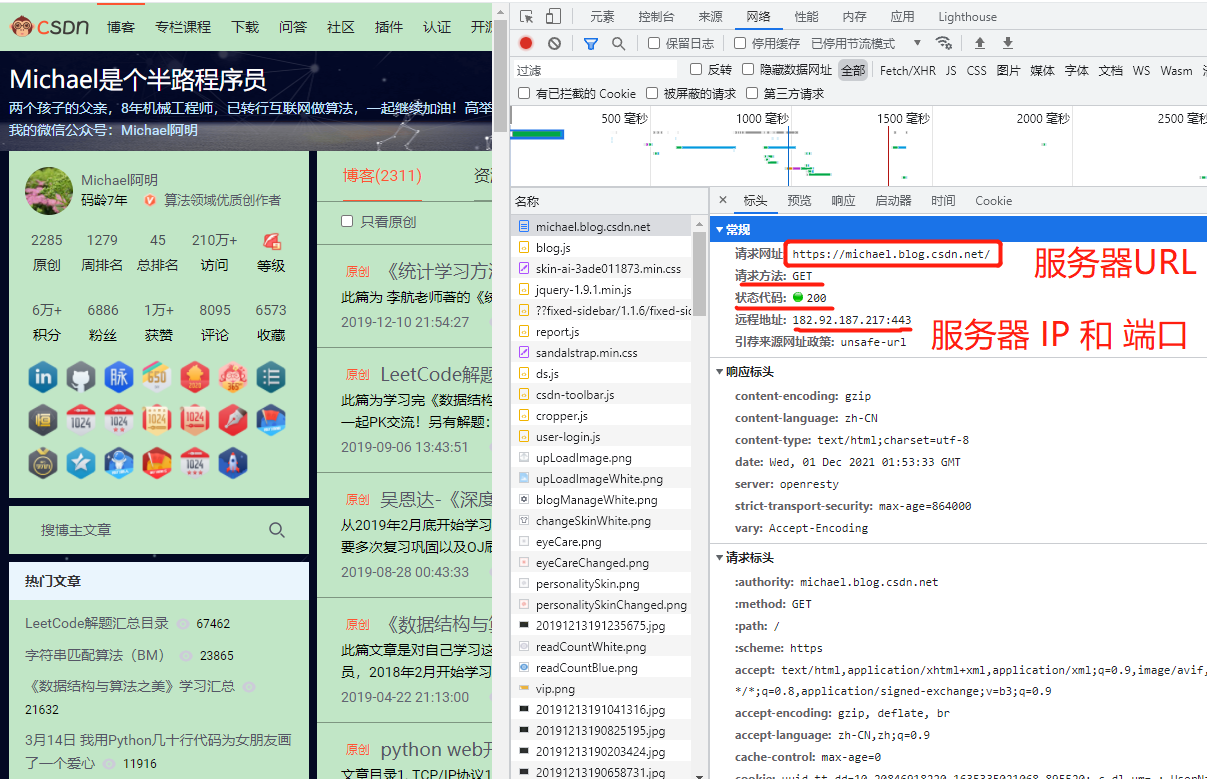
Task: Open the 博客(2311) tab on the blog
Action: click(x=382, y=176)
